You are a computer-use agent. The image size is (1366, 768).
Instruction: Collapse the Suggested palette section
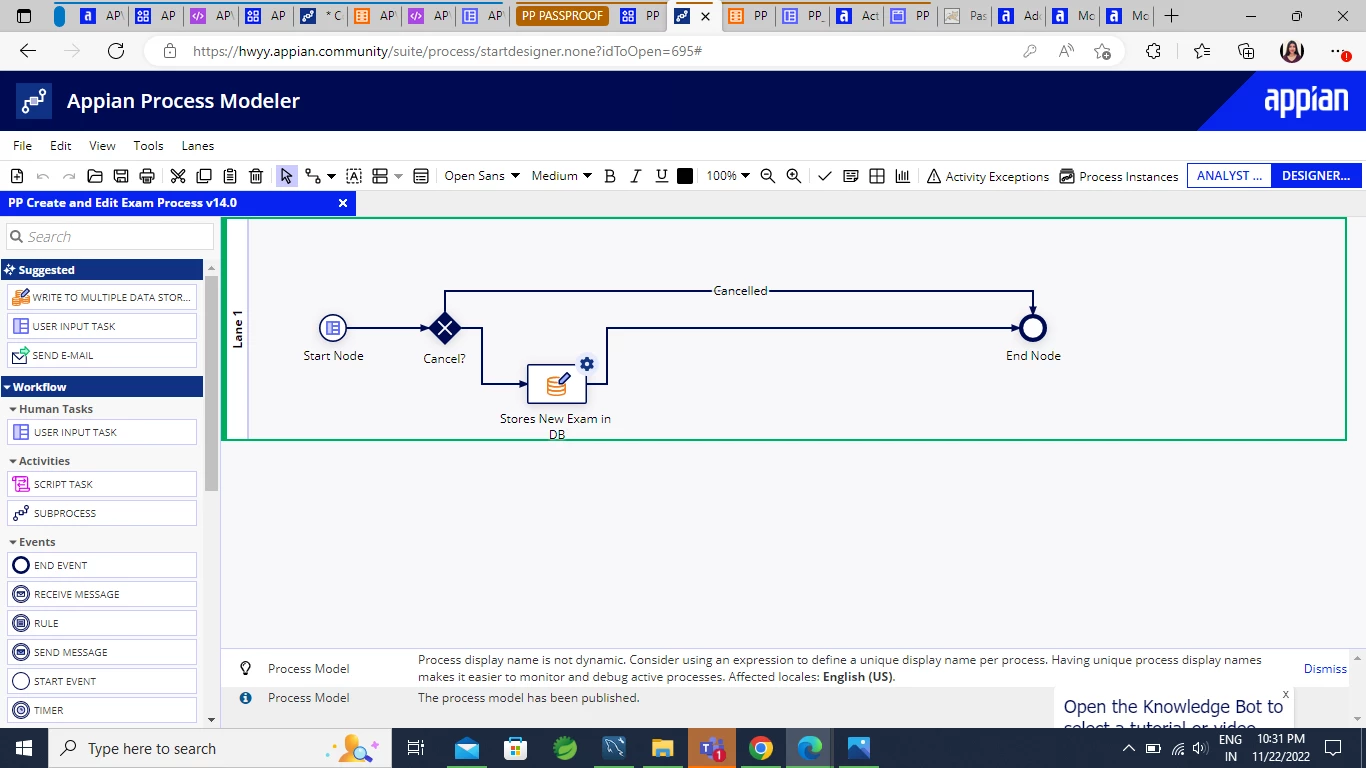pyautogui.click(x=102, y=270)
